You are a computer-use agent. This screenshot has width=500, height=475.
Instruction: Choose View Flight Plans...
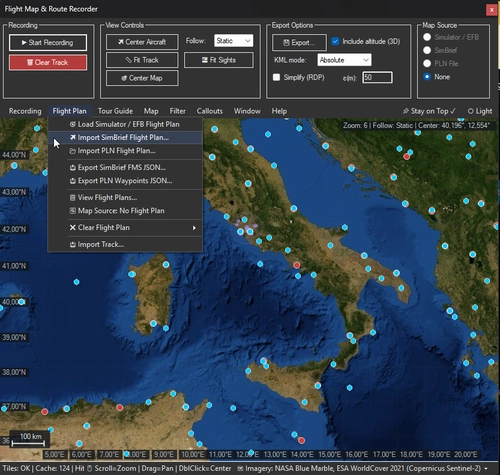(x=125, y=197)
